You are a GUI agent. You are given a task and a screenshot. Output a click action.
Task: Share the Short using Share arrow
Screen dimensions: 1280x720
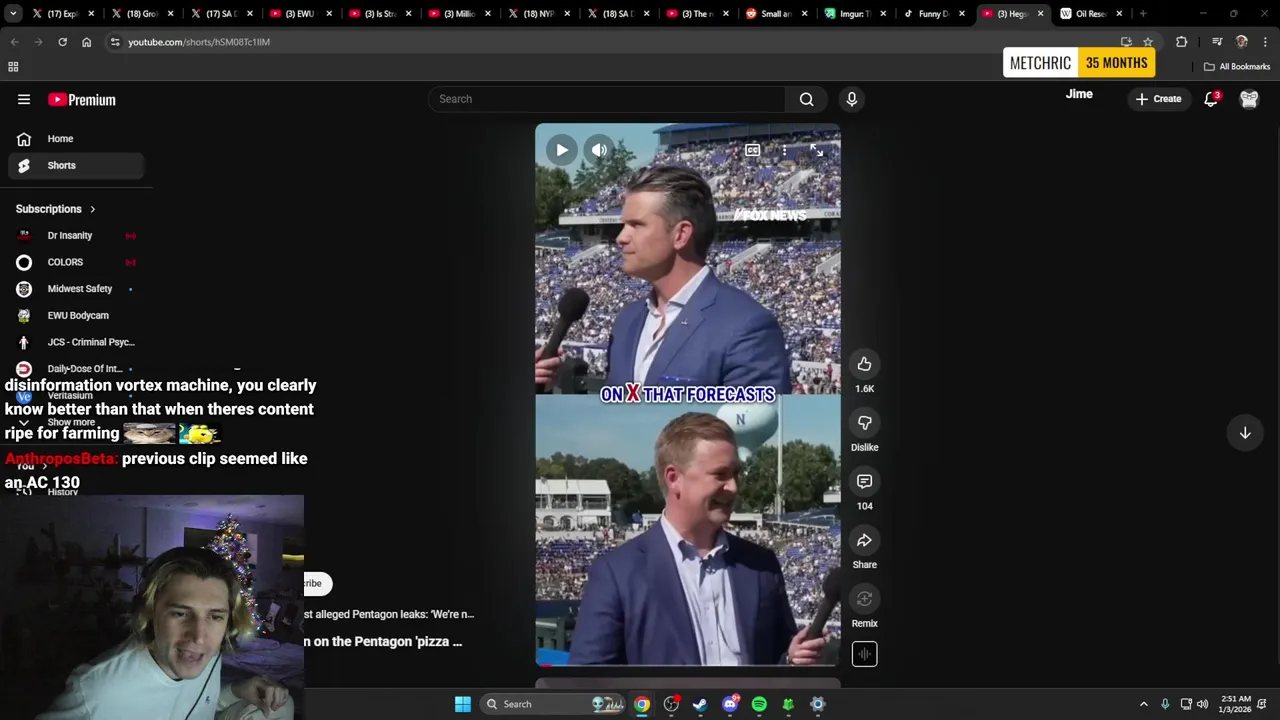pos(864,541)
